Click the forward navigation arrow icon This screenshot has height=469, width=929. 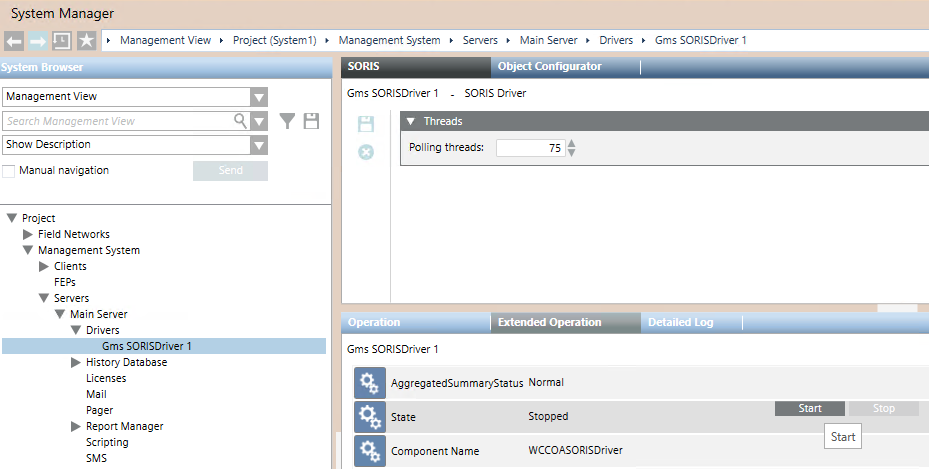pyautogui.click(x=38, y=41)
